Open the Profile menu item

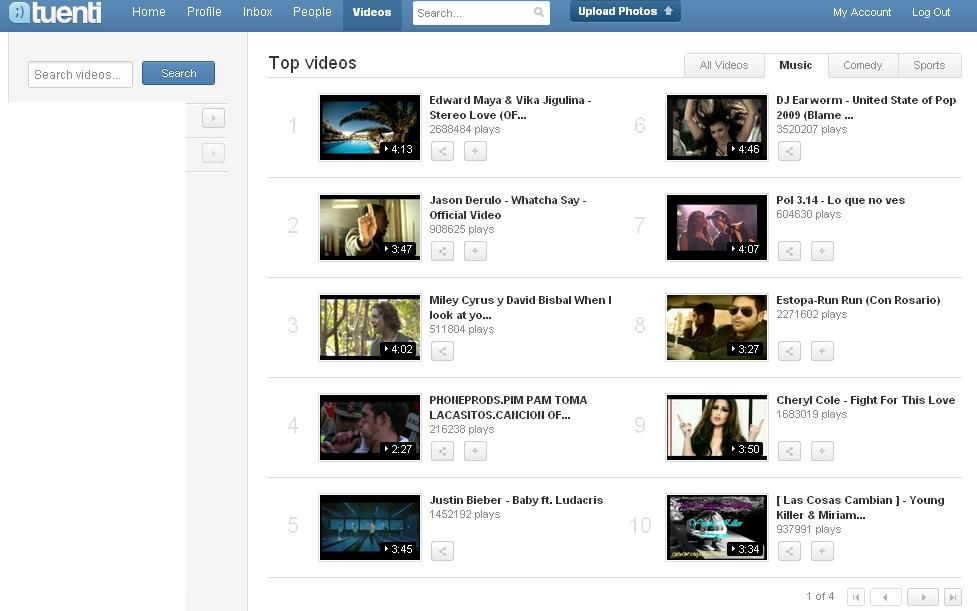[x=204, y=12]
